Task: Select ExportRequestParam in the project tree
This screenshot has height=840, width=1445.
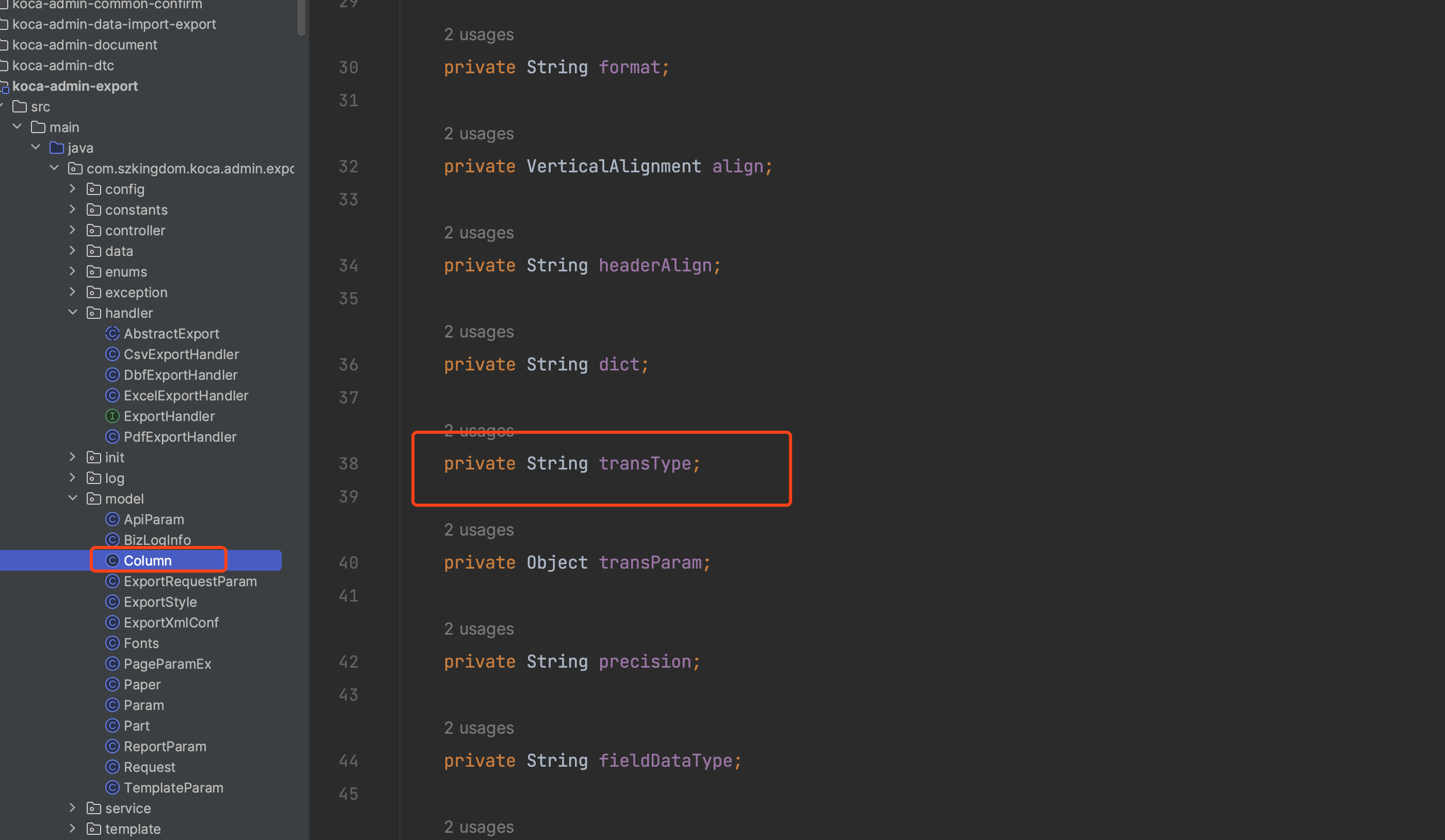Action: [190, 581]
